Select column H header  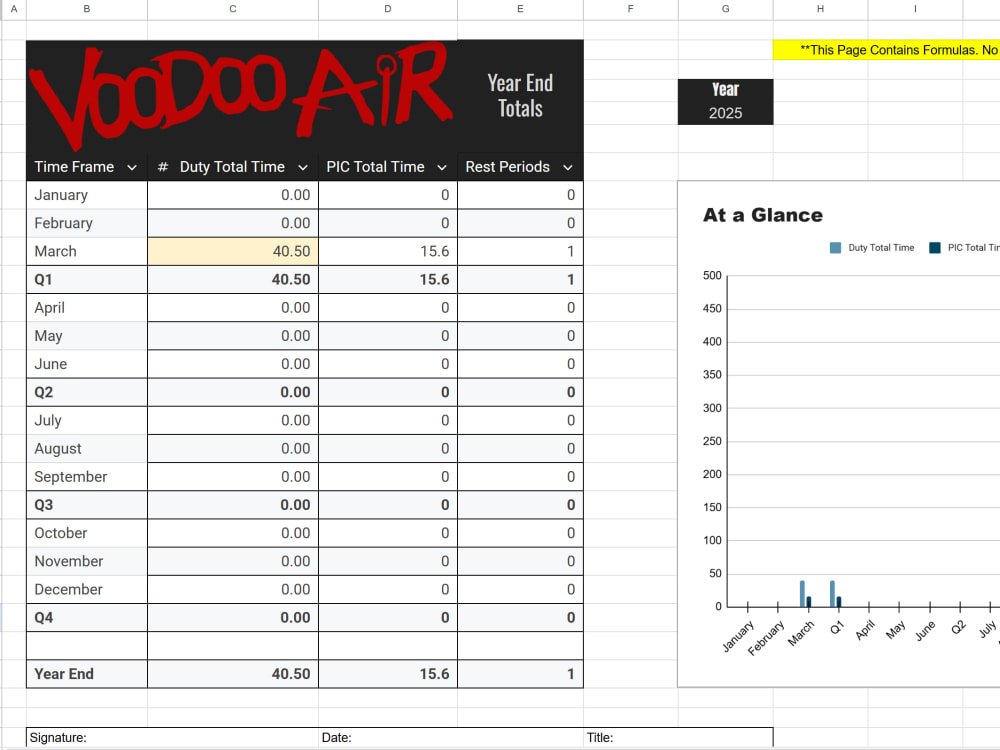(820, 9)
